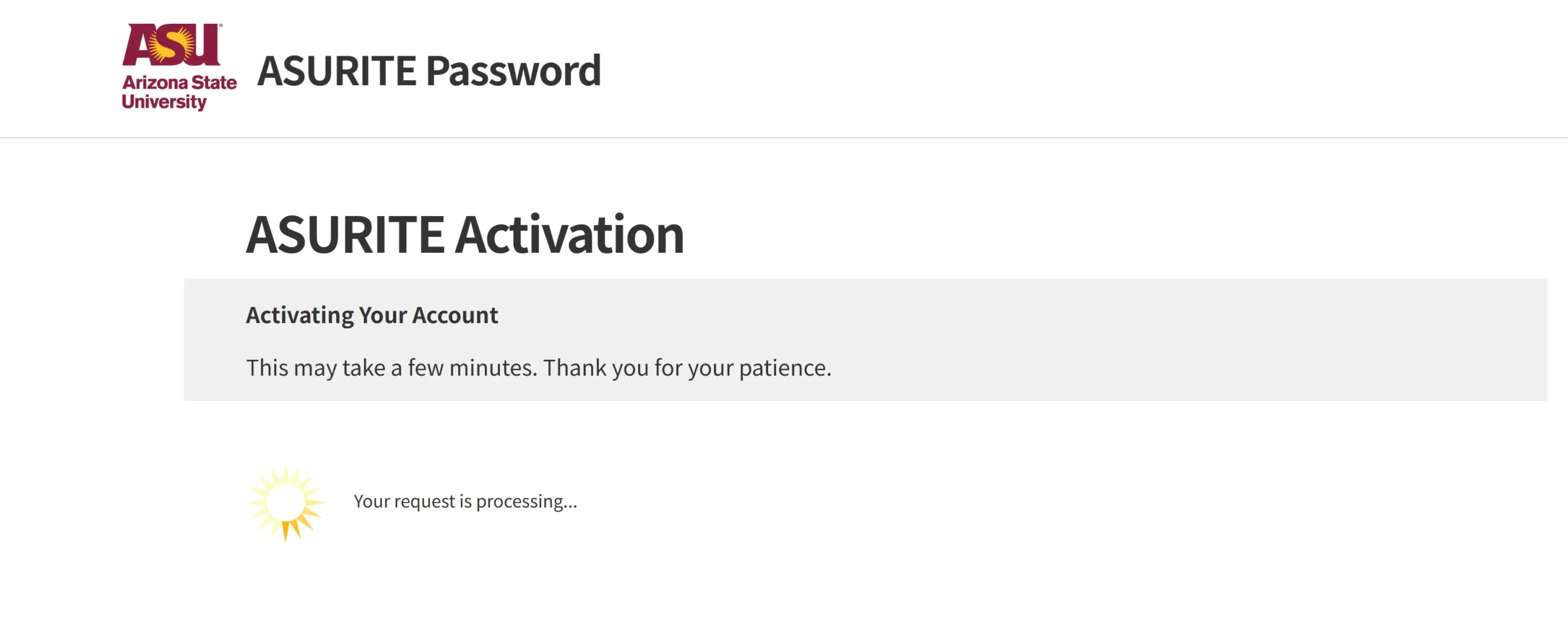Click the white center of the loading sun

tap(285, 501)
